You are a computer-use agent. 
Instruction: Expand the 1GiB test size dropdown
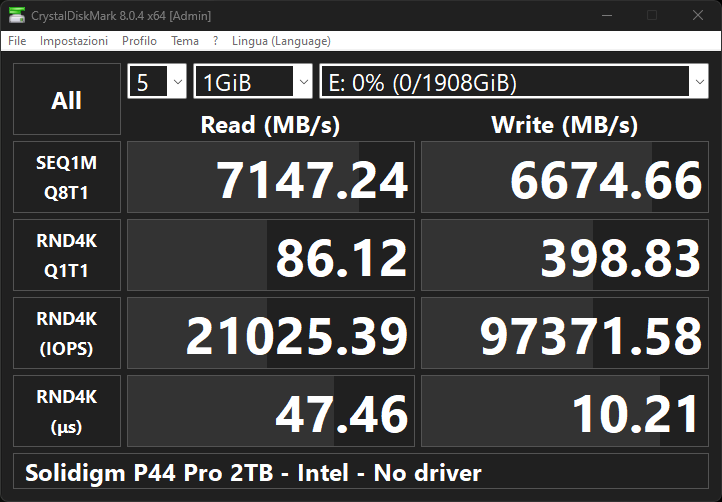tap(253, 82)
